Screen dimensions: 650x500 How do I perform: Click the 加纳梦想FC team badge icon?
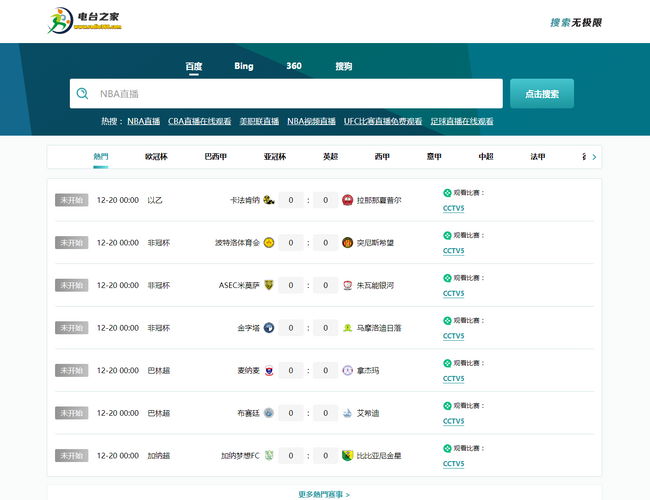(269, 456)
